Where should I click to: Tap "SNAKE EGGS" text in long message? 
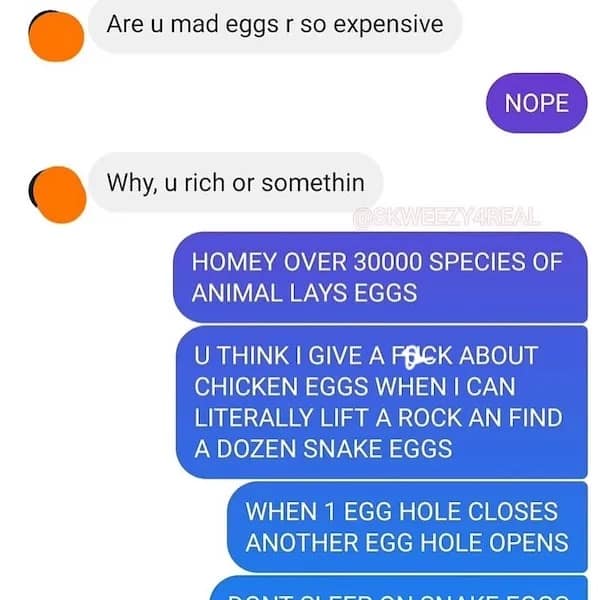(x=378, y=448)
